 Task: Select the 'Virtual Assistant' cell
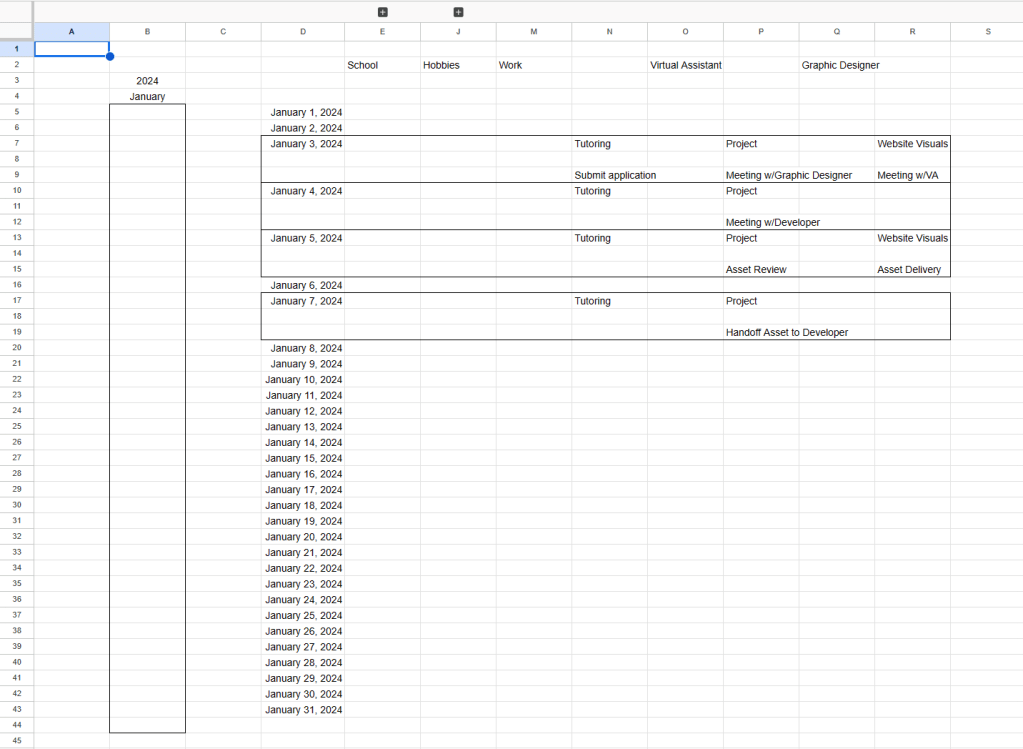point(685,65)
